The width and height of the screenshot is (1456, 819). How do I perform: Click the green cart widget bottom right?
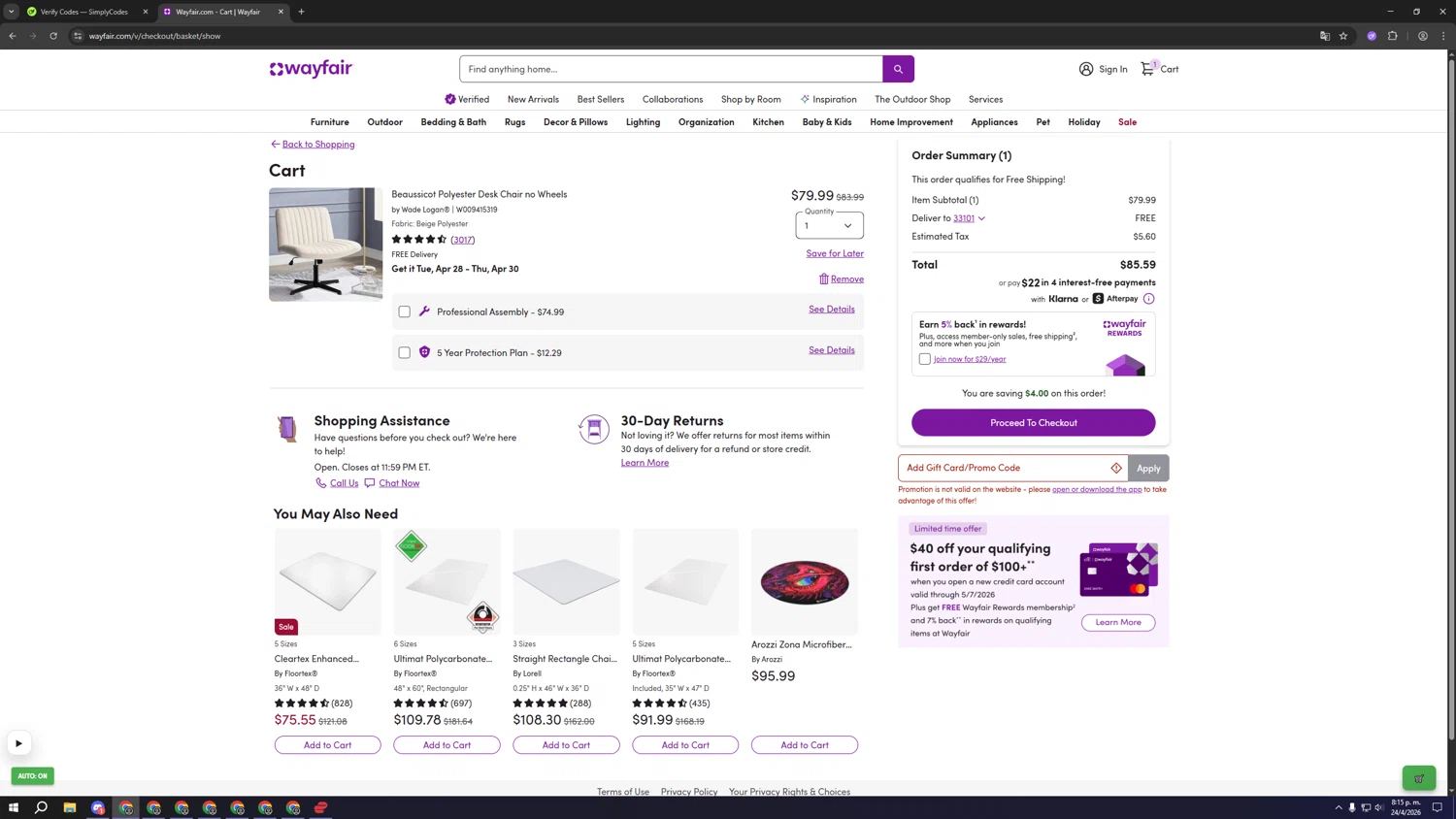[x=1419, y=778]
